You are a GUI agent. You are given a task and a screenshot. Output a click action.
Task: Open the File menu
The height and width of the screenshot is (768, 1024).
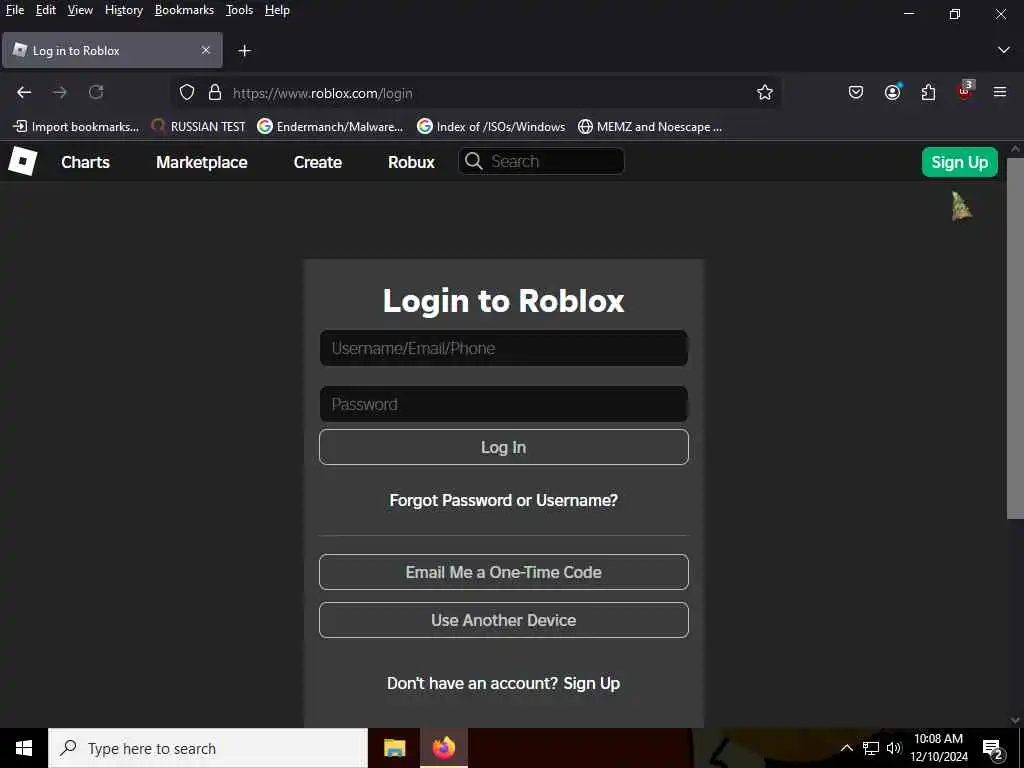tap(15, 10)
